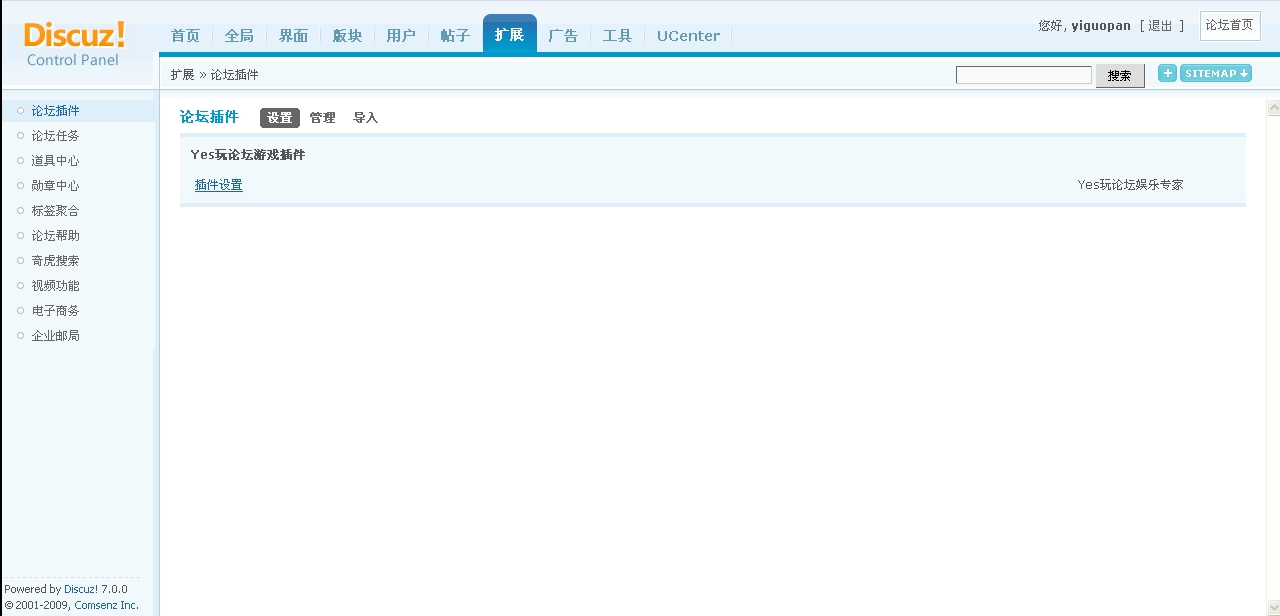Open the UCenter tab

click(688, 35)
